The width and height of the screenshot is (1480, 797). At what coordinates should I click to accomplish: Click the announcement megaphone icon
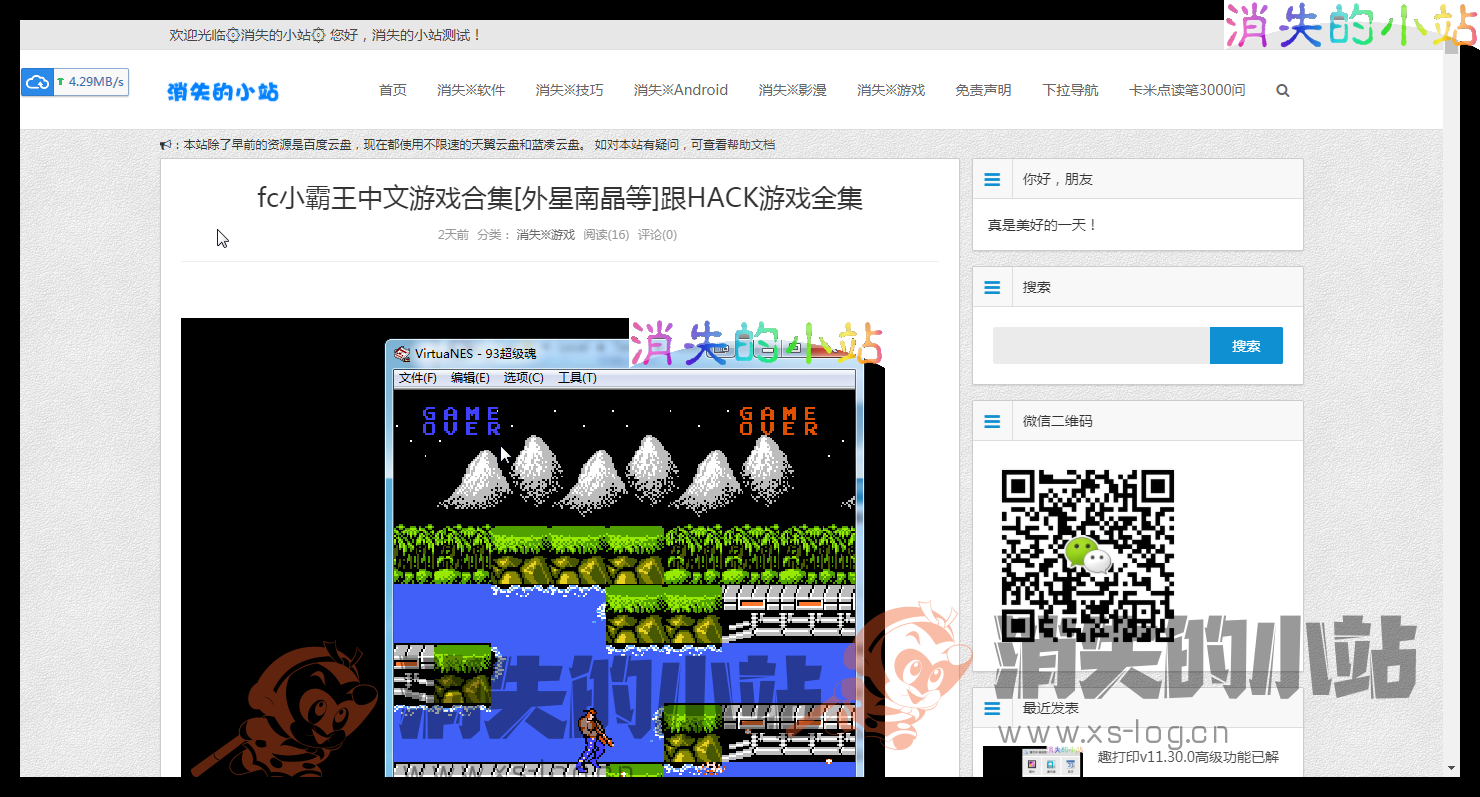(x=165, y=145)
